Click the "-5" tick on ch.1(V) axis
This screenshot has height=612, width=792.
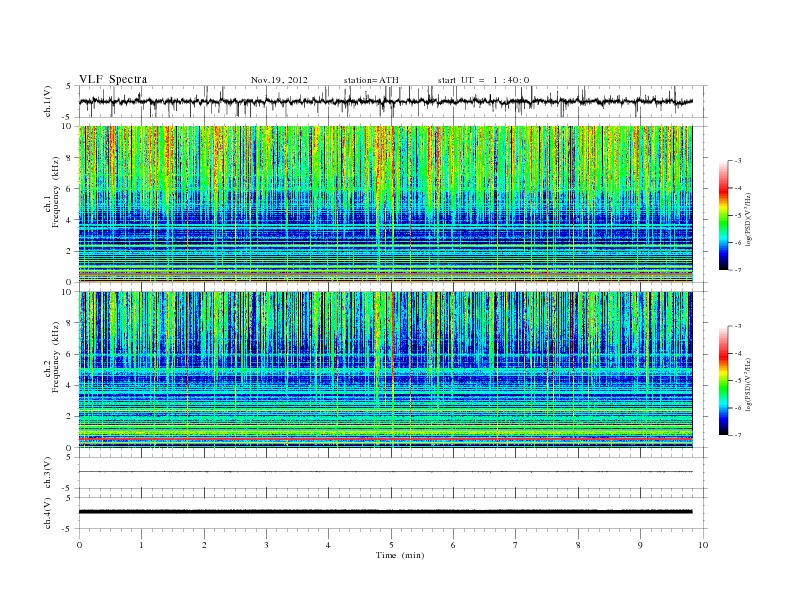coord(68,117)
